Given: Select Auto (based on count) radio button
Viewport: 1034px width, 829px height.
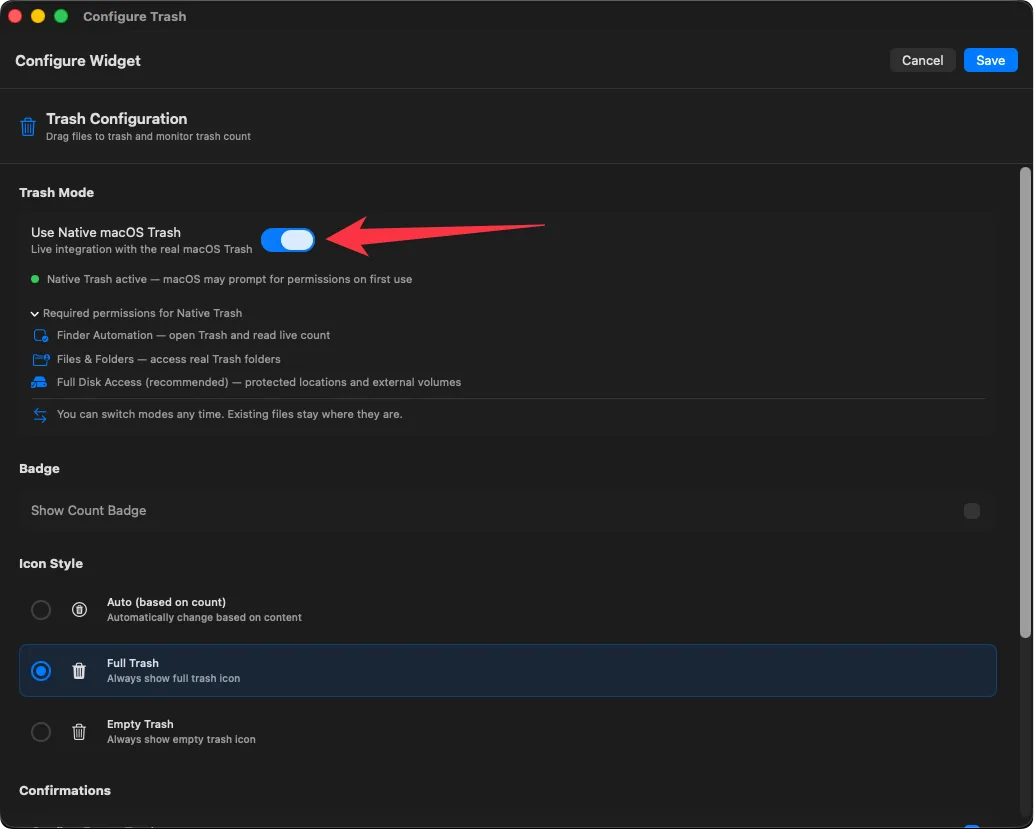Looking at the screenshot, I should click(x=41, y=609).
